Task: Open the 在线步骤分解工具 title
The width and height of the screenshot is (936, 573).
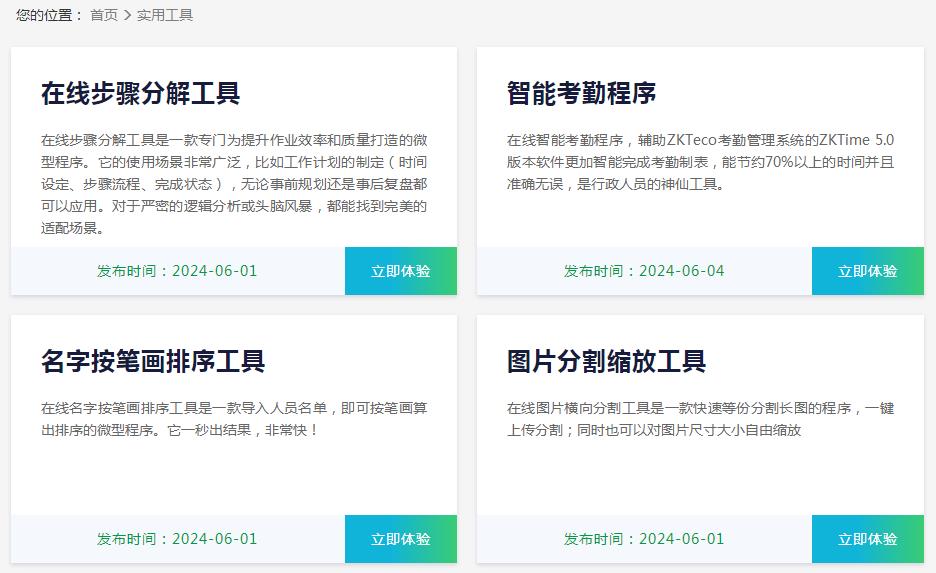Action: pos(140,94)
